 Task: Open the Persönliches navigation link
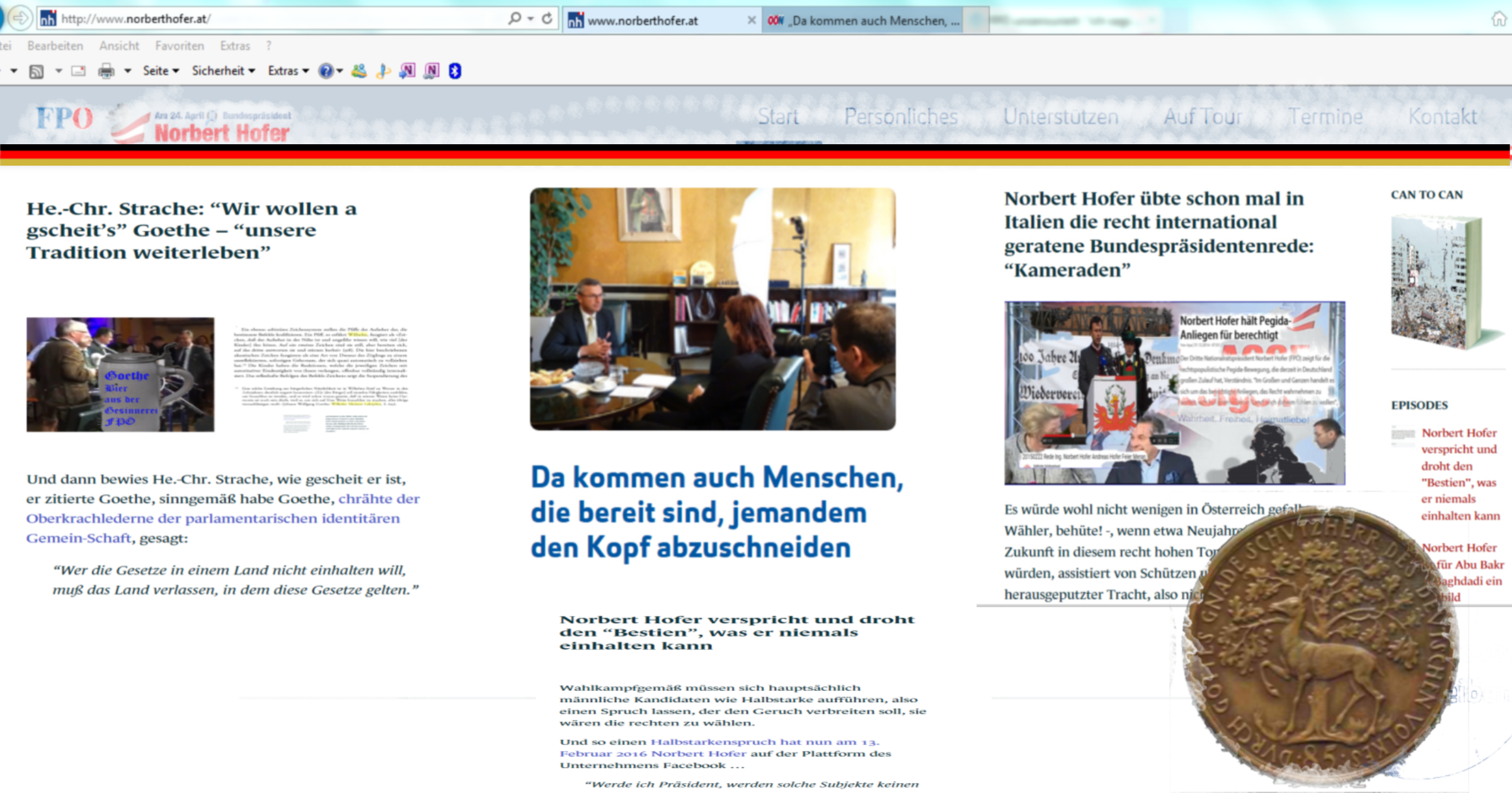900,117
